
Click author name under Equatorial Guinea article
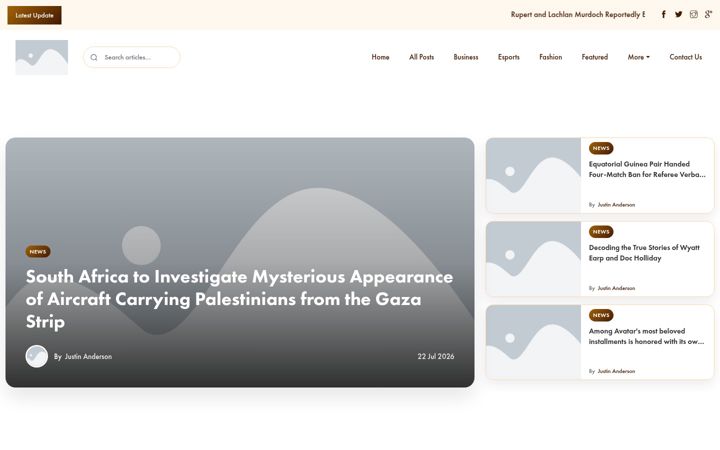click(x=616, y=205)
